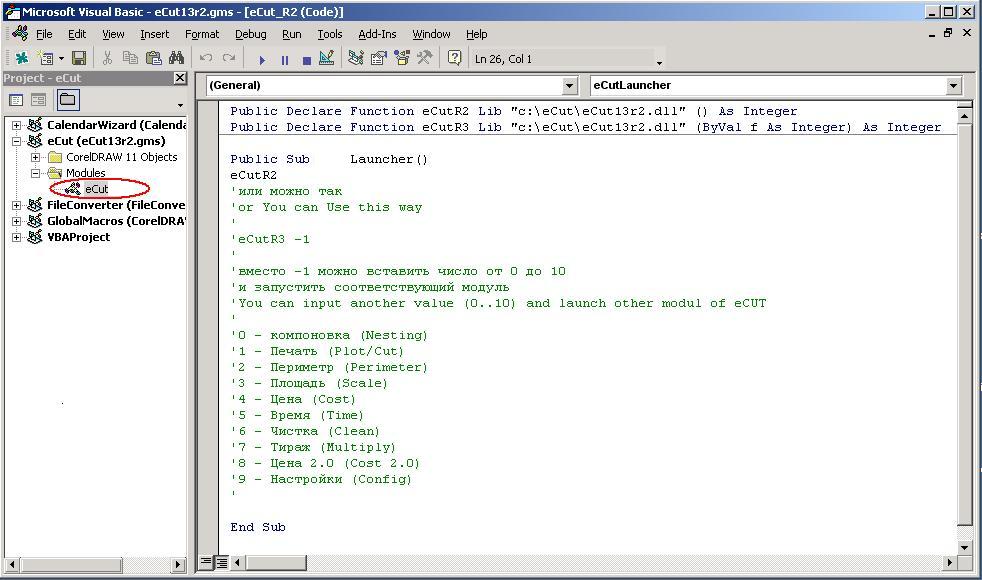The image size is (982, 580).
Task: Click the Copy toolbar icon
Action: 130,58
